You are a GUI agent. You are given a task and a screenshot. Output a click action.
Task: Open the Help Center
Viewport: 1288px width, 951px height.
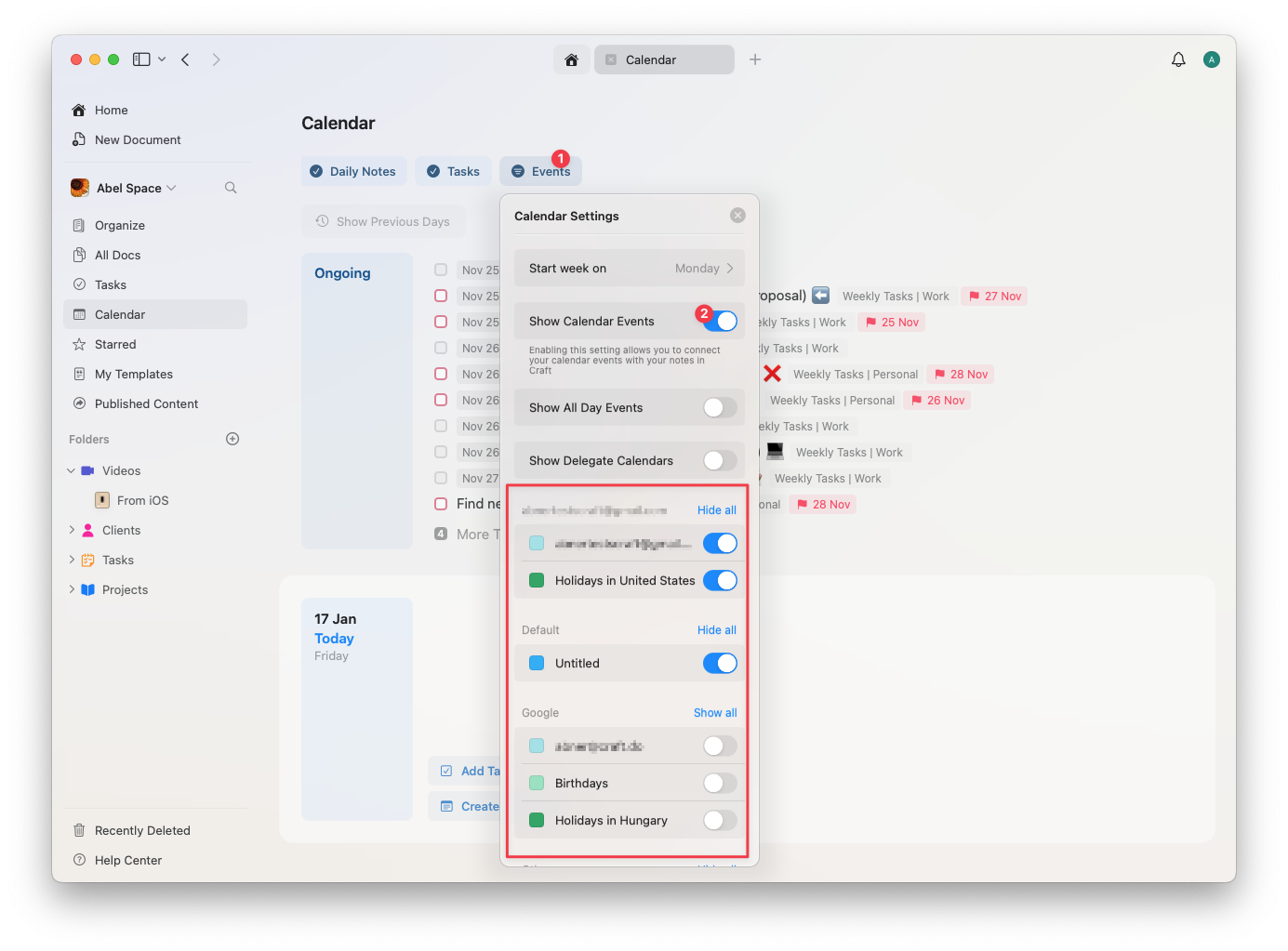pyautogui.click(x=126, y=860)
